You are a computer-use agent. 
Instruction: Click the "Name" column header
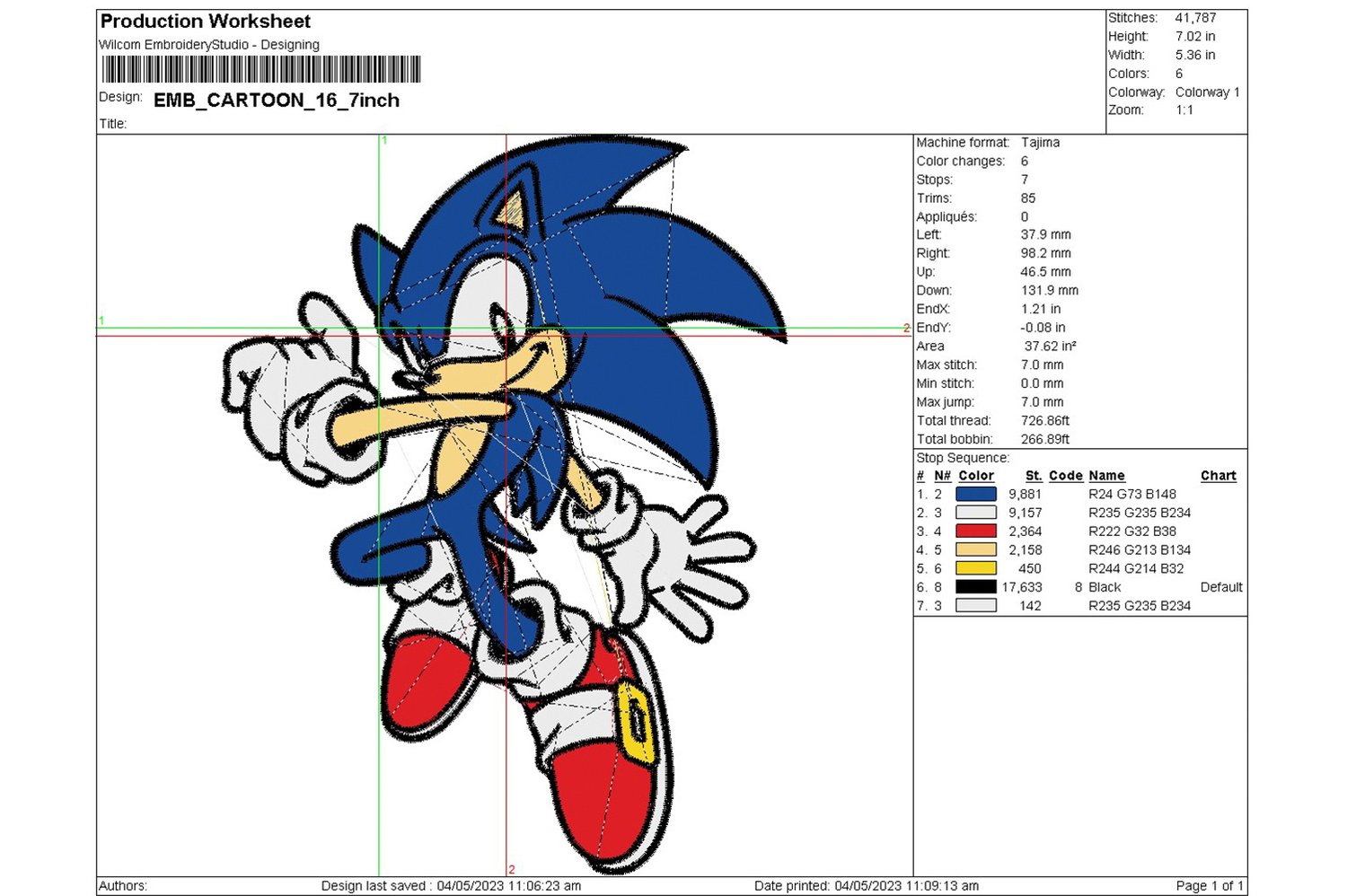[1106, 476]
